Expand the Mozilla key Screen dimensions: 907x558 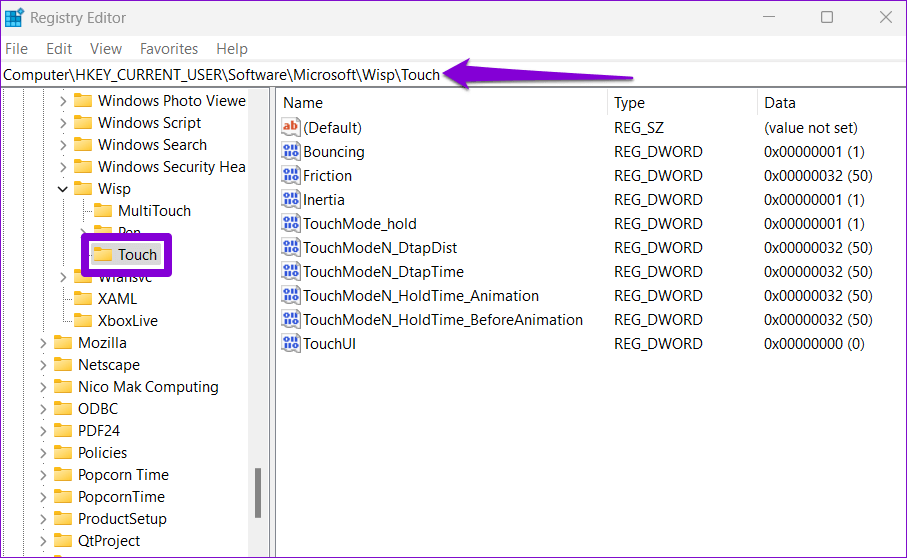pos(43,343)
